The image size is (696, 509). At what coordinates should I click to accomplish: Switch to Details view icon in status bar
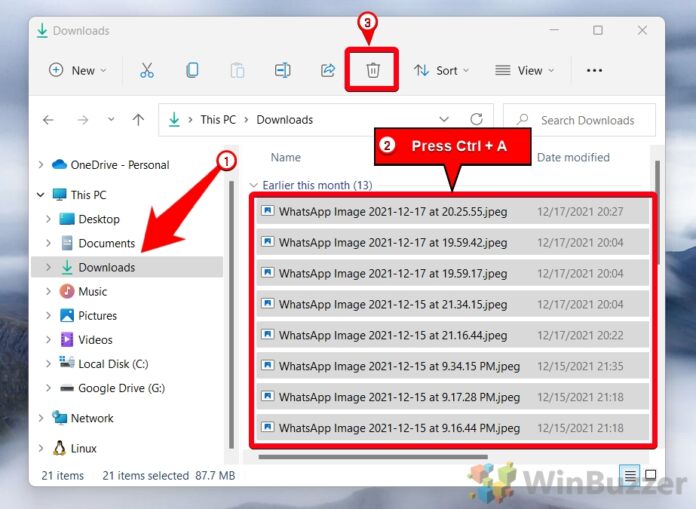[630, 476]
